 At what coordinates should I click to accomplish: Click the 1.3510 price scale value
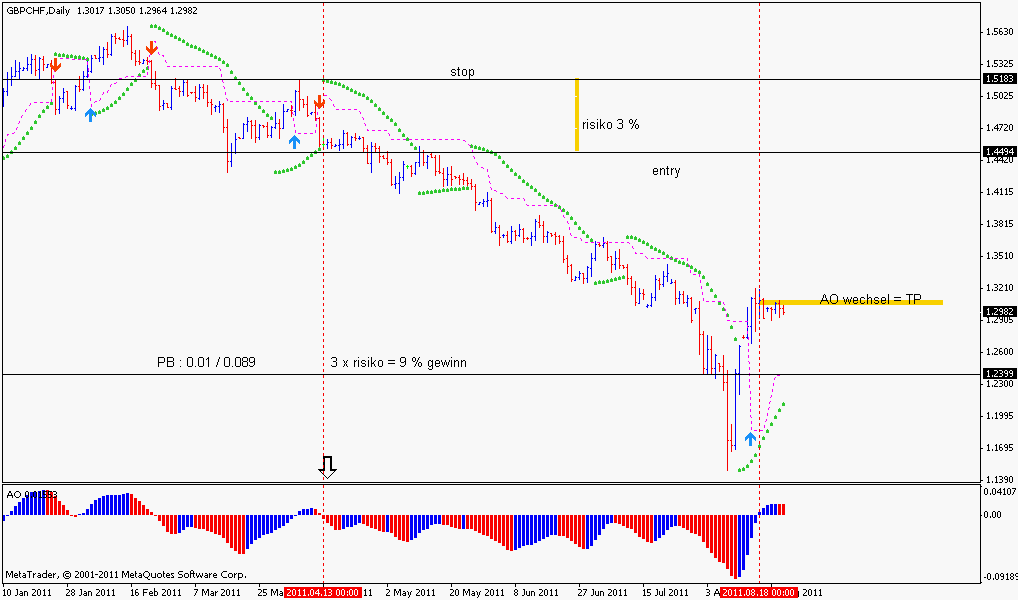point(999,255)
